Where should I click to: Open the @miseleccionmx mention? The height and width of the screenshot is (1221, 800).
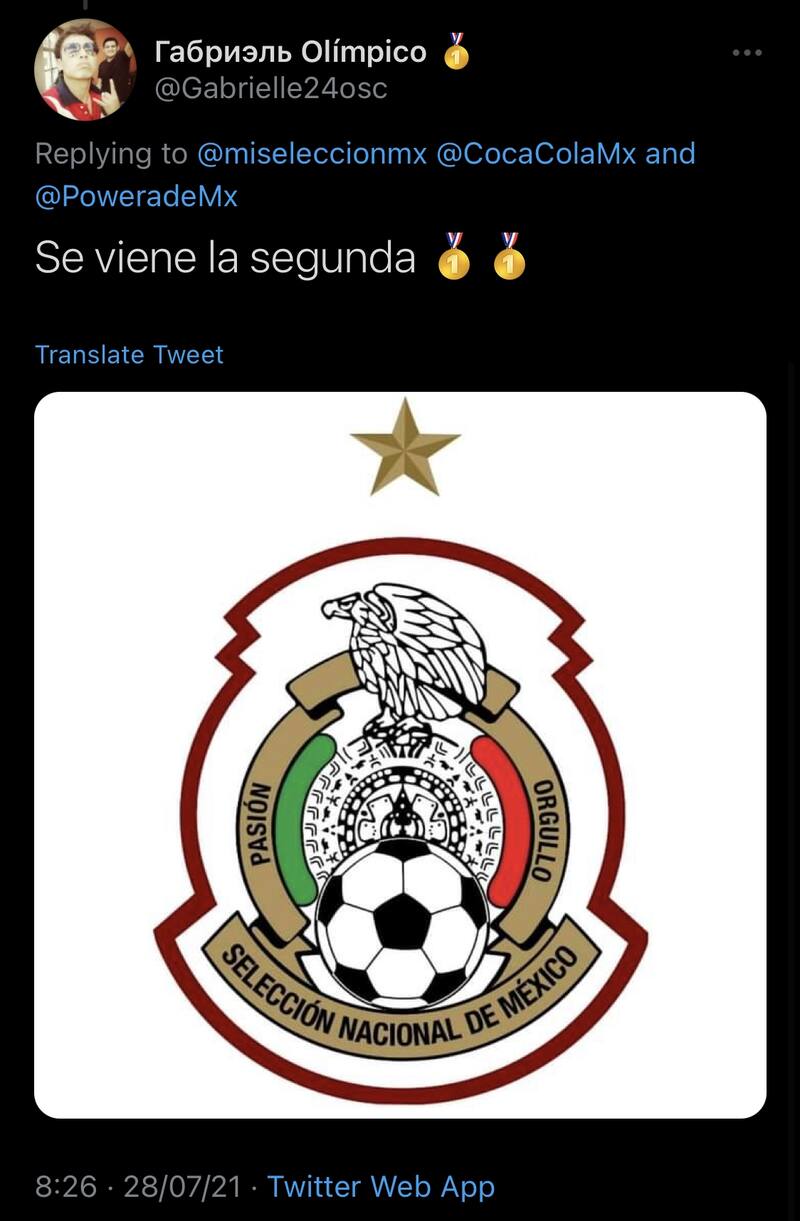[312, 154]
